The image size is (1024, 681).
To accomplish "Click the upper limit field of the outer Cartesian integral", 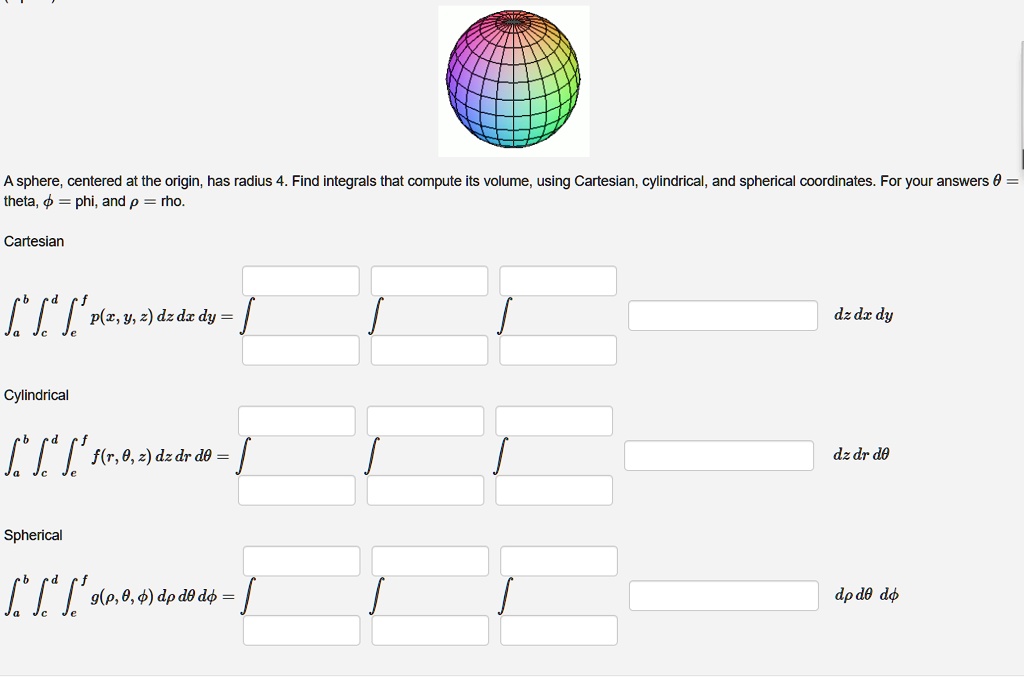I will (x=301, y=280).
